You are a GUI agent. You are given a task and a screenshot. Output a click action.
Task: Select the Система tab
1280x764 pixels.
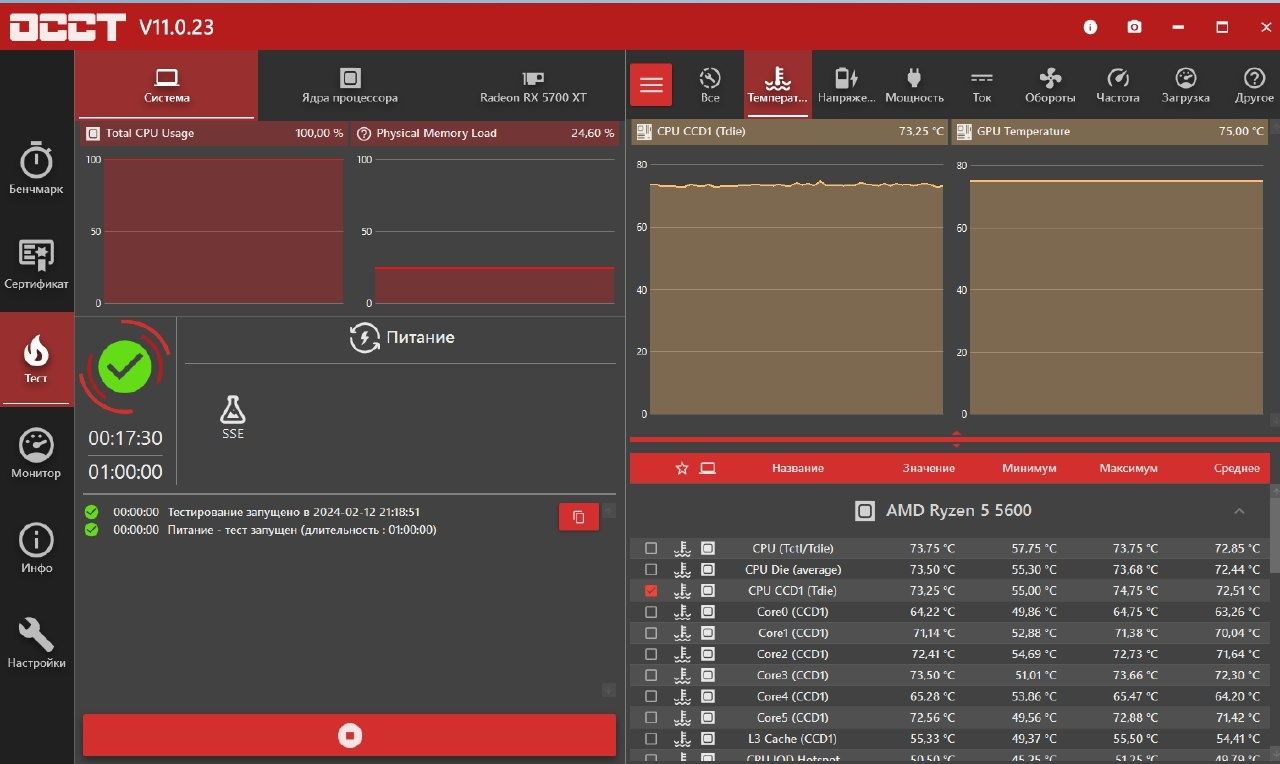pyautogui.click(x=167, y=86)
